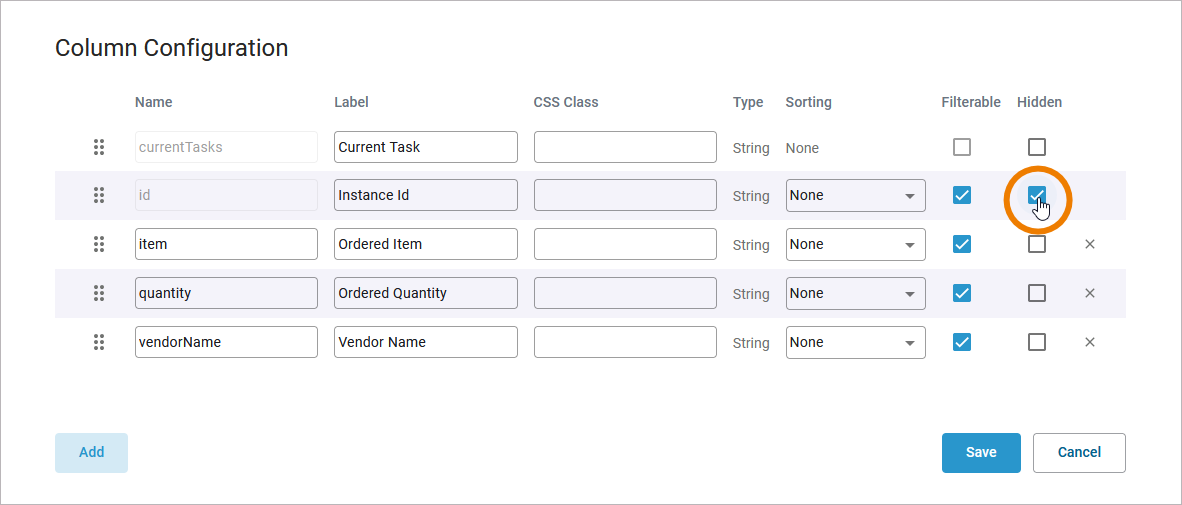Screen dimensions: 1182x505
Task: Delete the quantity column row
Action: (x=1090, y=293)
